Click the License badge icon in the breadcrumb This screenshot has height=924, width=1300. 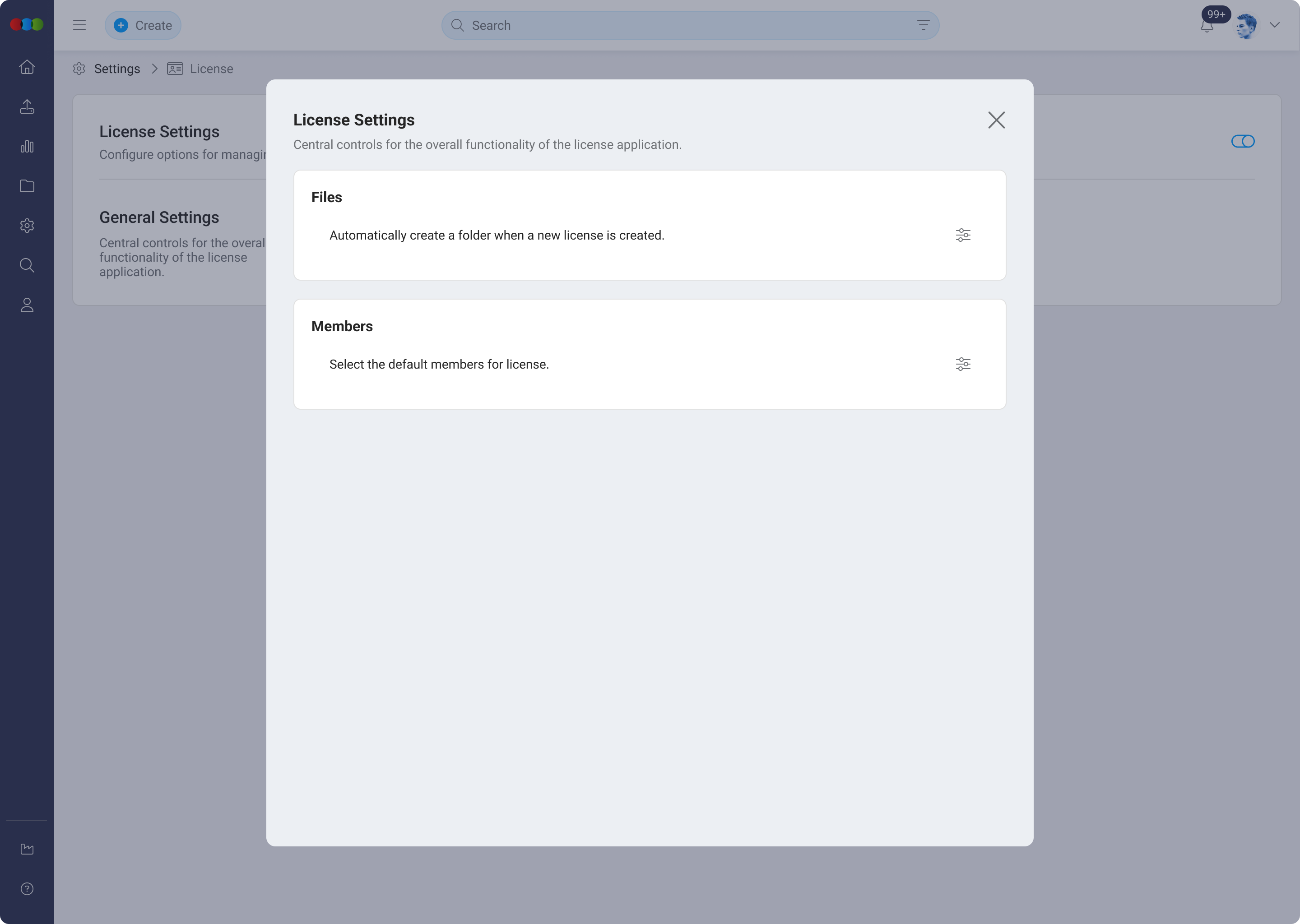click(x=175, y=68)
